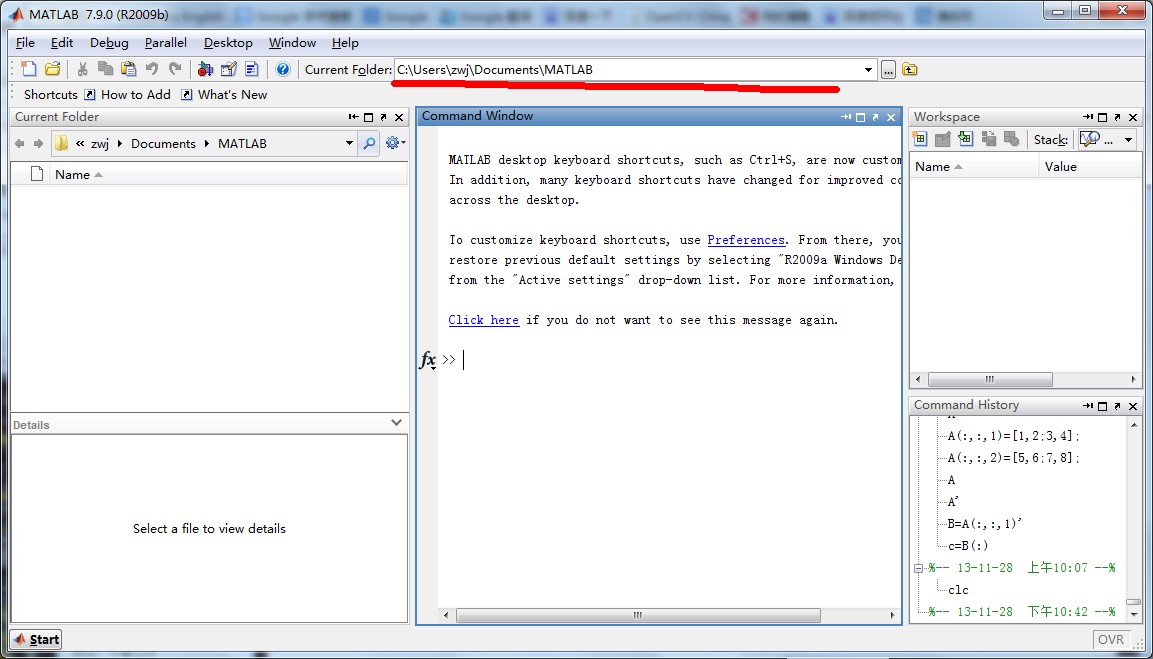
Task: Open Help with the question mark icon
Action: (x=283, y=69)
